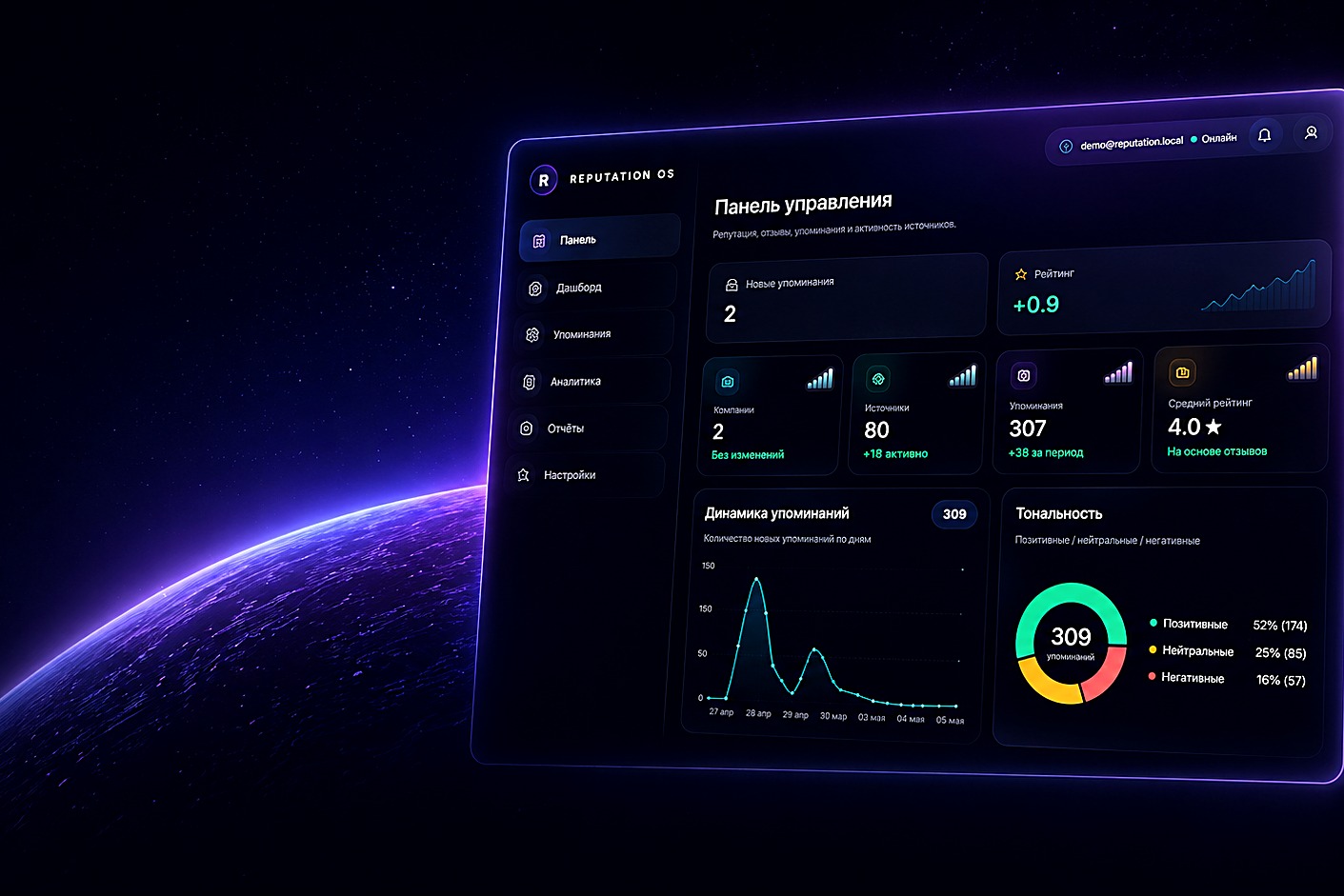Click the 04 мая axis label
Image resolution: width=1344 pixels, height=896 pixels.
tap(911, 719)
